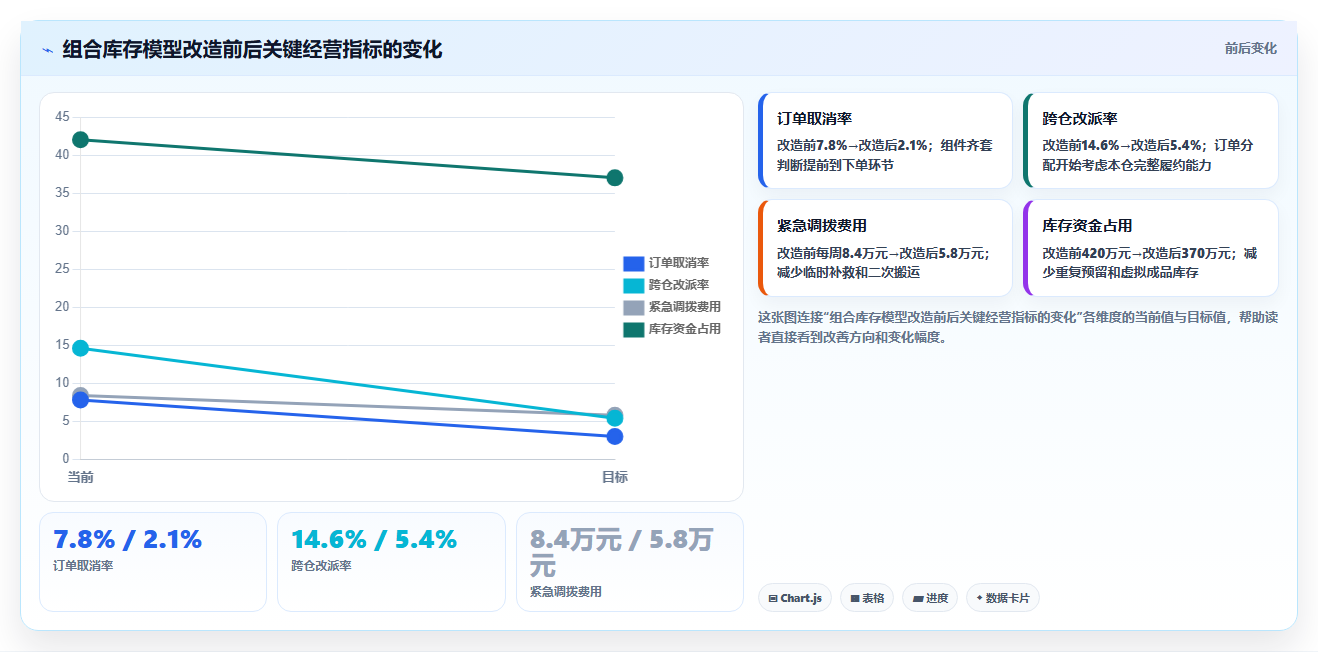Screen dimensions: 1318x652
Task: Open the 库存资金占用 info card
Action: tap(1151, 248)
